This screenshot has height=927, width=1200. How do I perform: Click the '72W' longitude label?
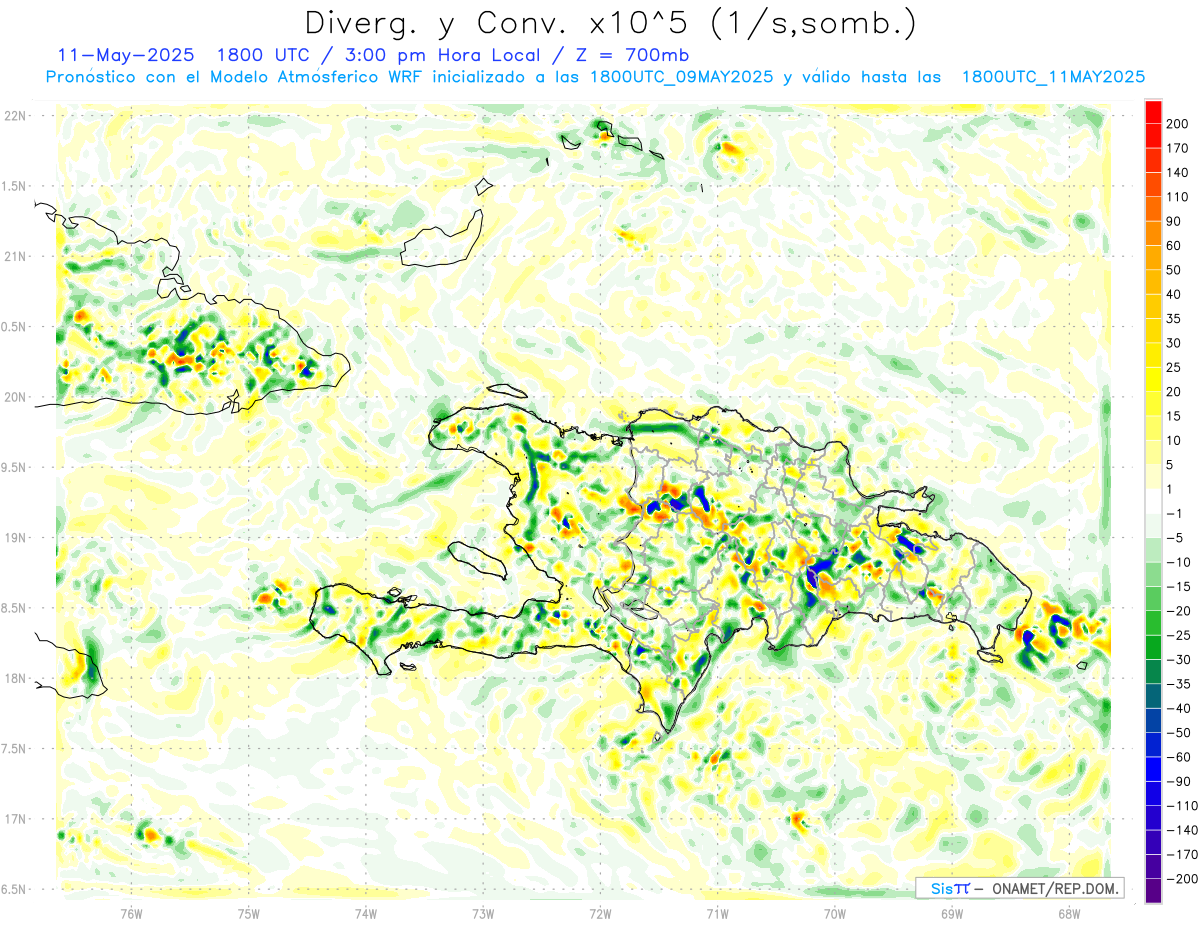click(600, 912)
